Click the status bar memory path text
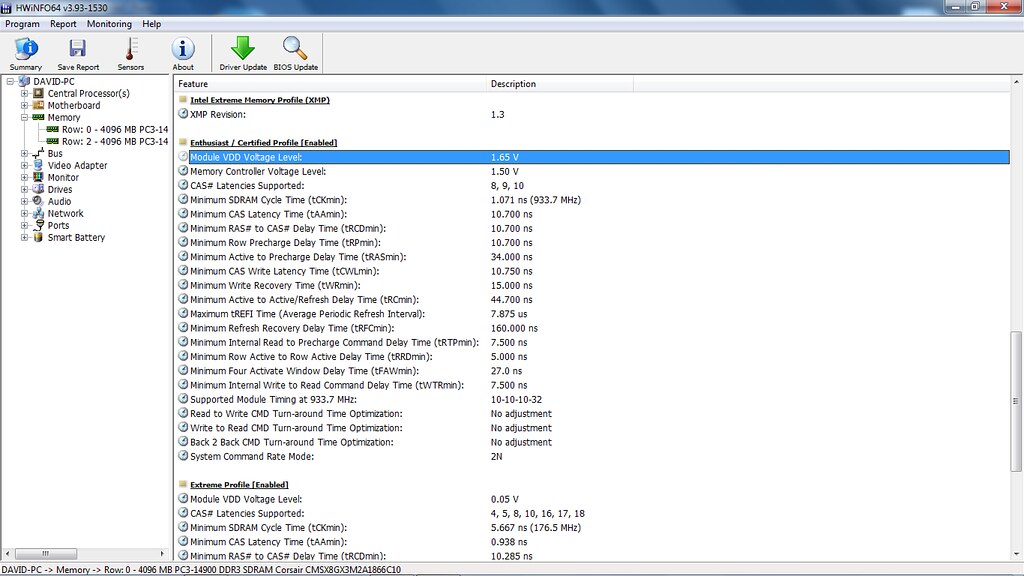The height and width of the screenshot is (576, 1024). pos(201,569)
